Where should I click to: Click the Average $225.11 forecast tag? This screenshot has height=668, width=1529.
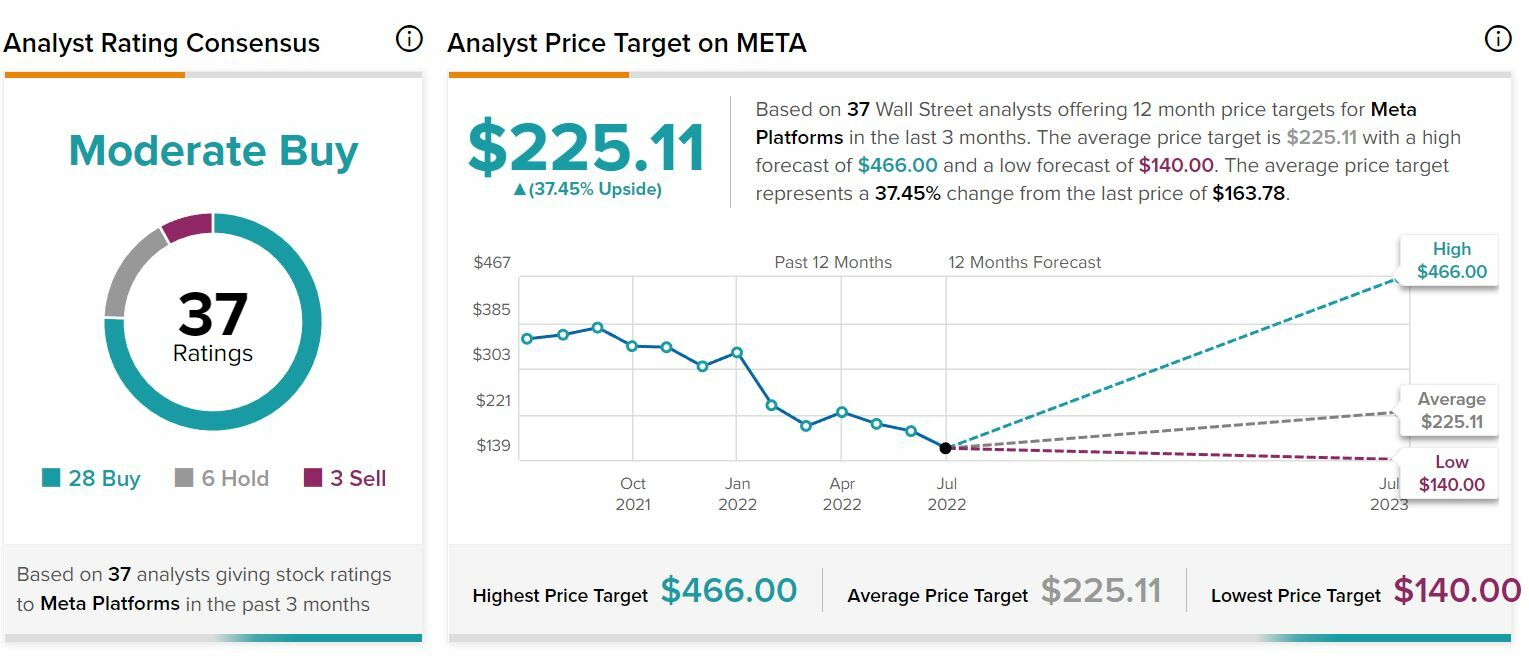[1451, 410]
